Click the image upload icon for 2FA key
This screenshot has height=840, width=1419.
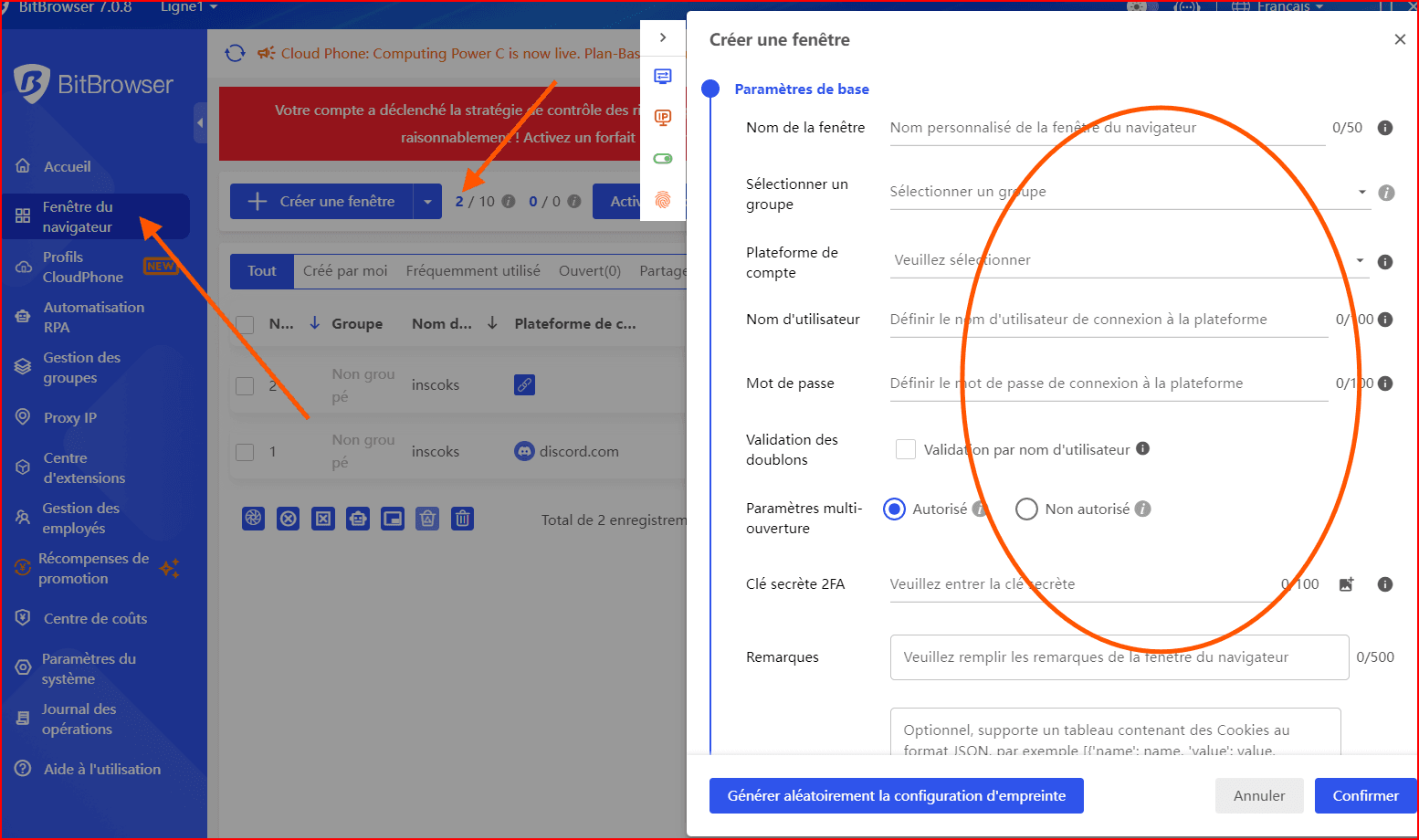point(1346,584)
